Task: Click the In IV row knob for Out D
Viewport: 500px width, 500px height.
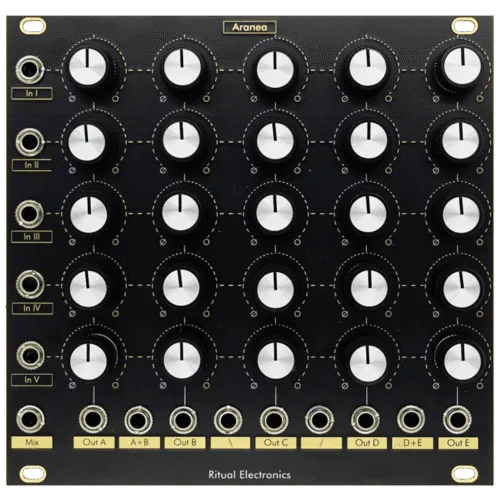Action: (369, 288)
